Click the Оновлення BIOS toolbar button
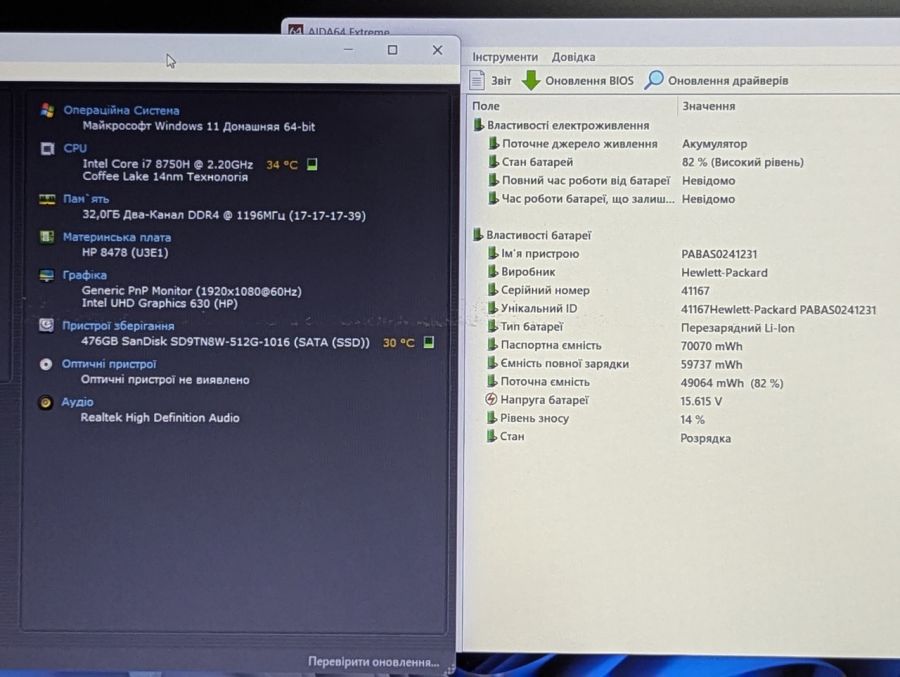Screen dimensions: 900x677 coord(577,80)
